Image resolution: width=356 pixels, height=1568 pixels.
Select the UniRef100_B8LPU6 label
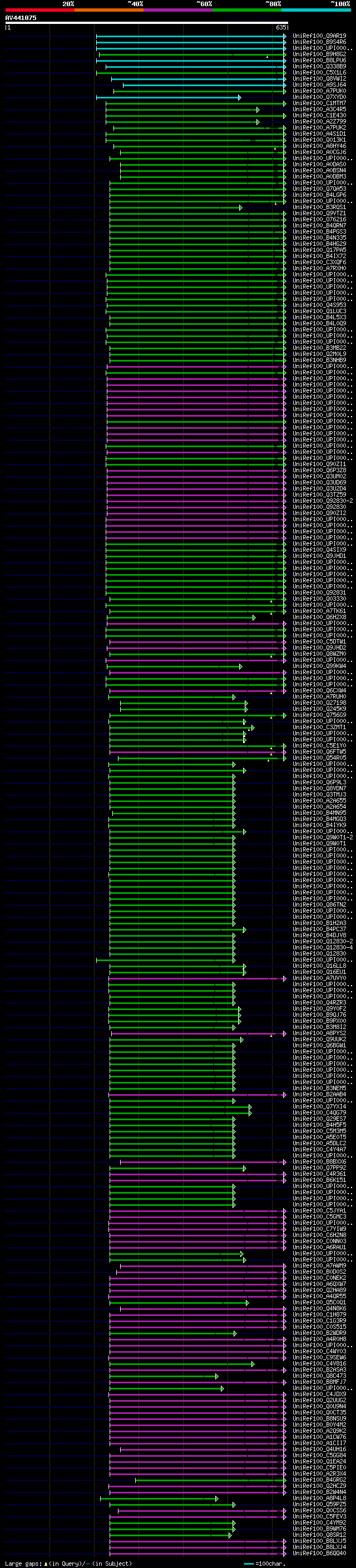tap(319, 60)
